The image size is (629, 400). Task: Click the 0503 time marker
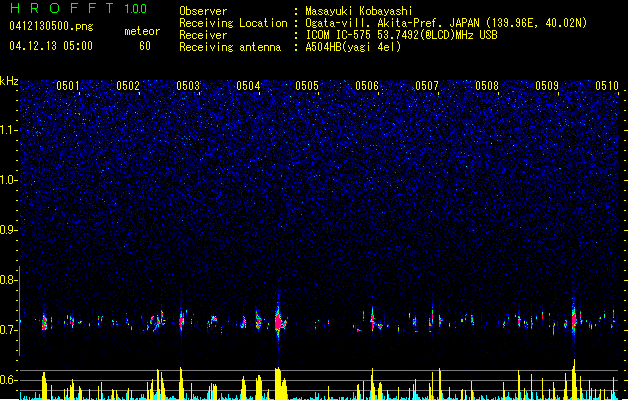[188, 86]
